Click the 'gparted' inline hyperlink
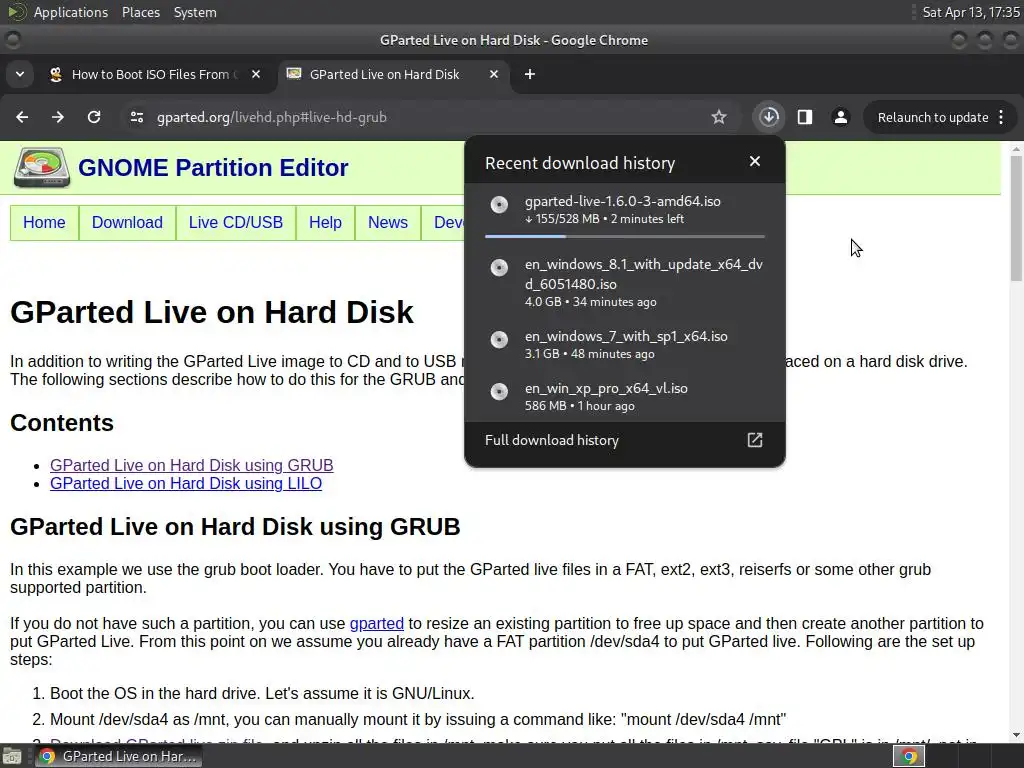This screenshot has width=1024, height=768. click(x=377, y=624)
